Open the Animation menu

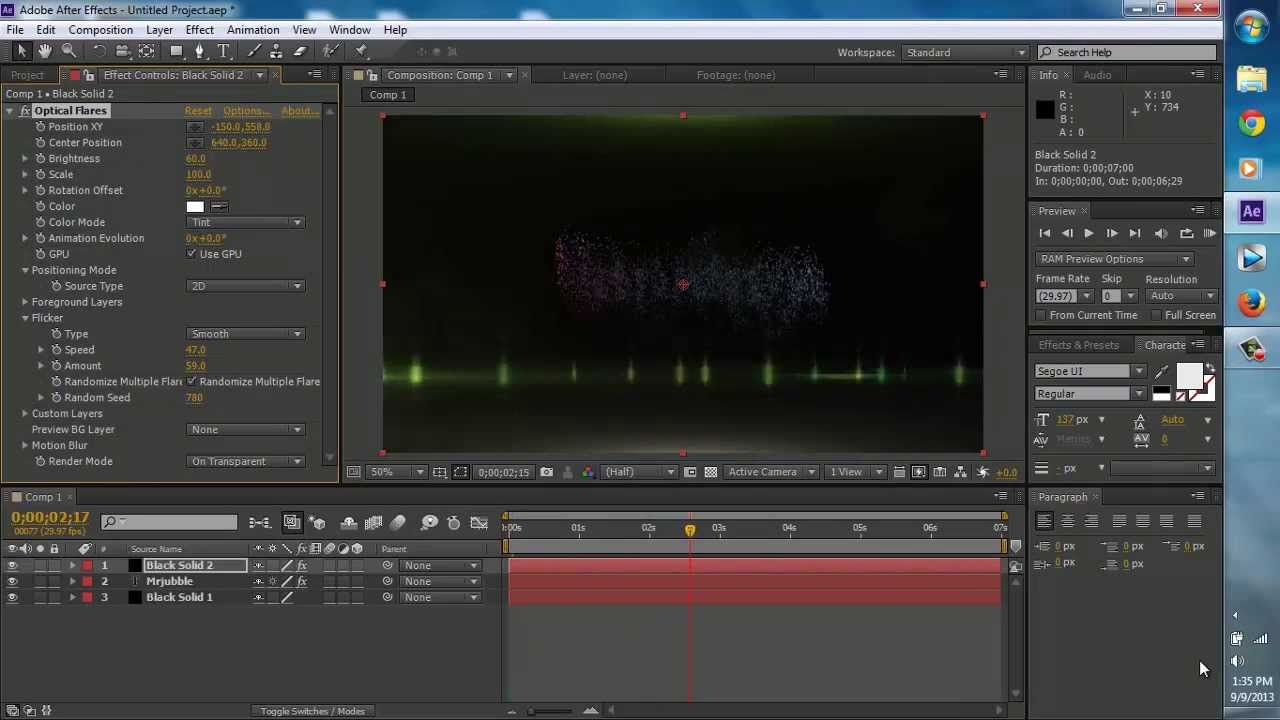252,30
